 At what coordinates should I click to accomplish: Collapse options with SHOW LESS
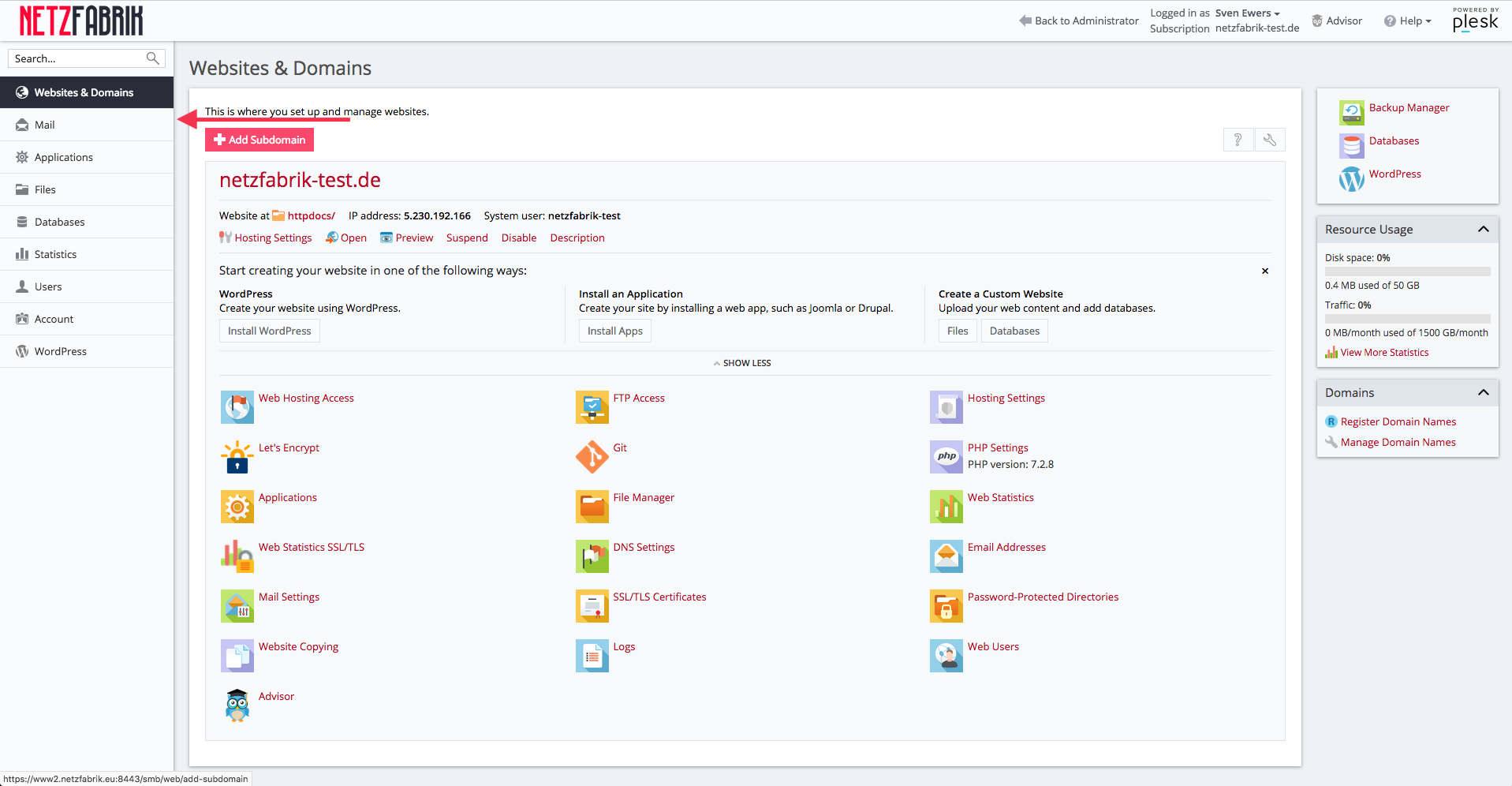[x=742, y=363]
